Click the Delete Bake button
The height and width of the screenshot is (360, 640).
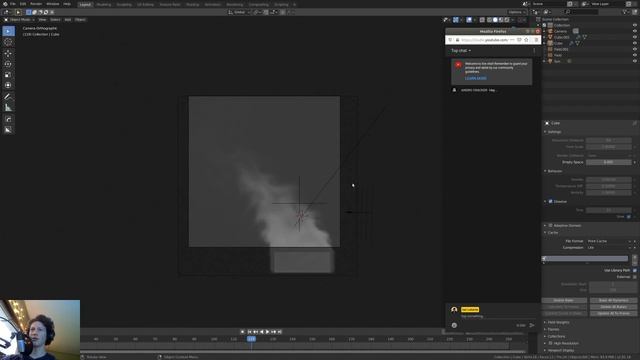[x=564, y=300]
